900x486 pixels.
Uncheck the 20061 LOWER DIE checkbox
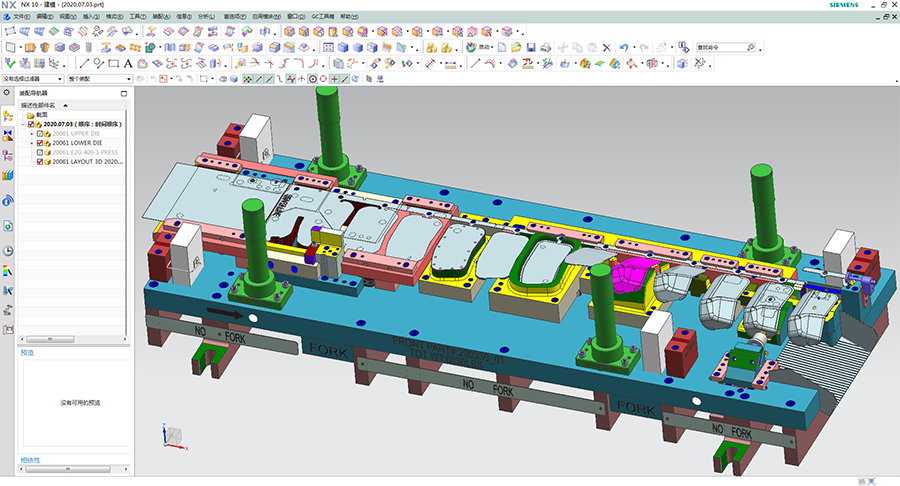coord(40,143)
